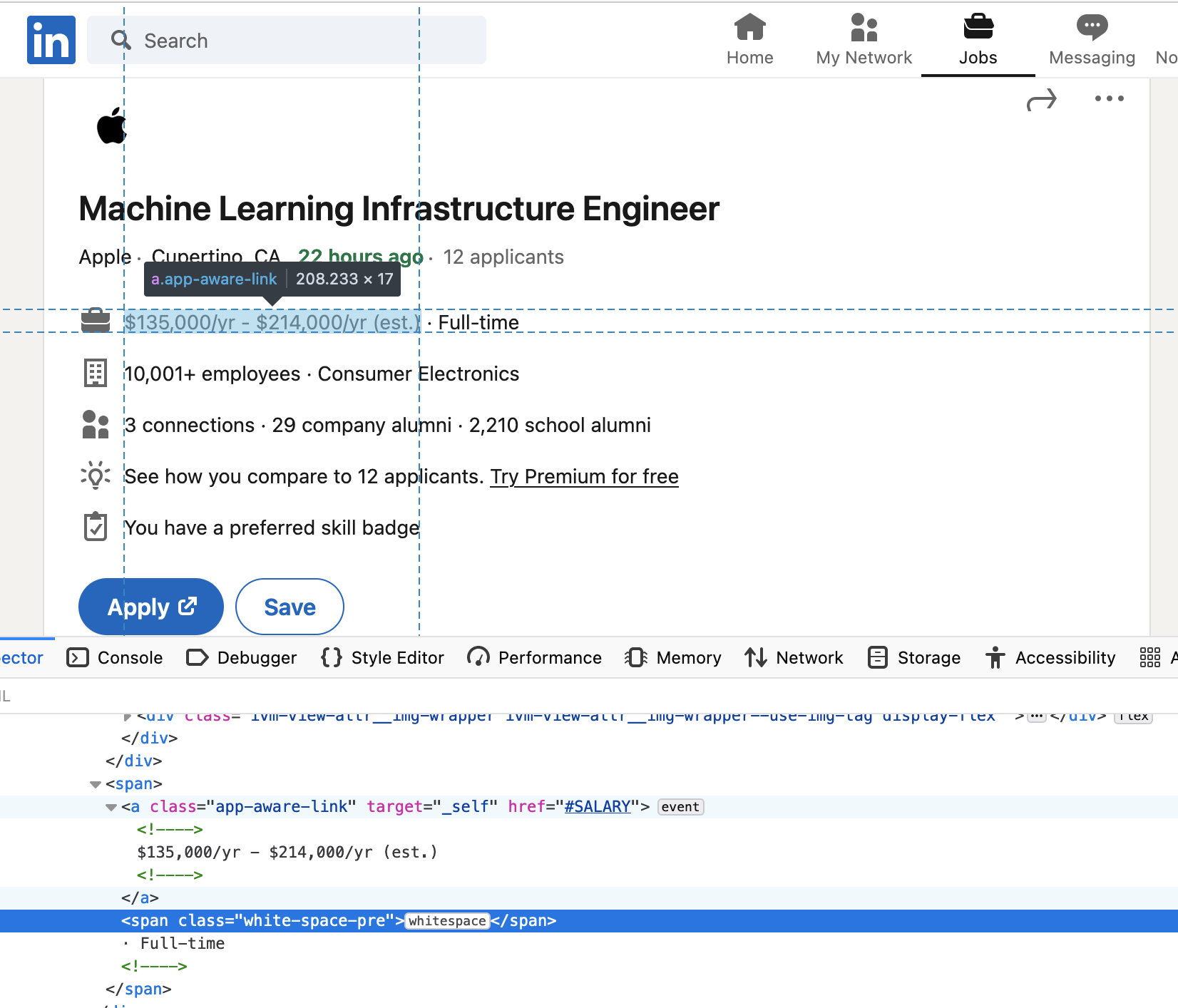
Task: Select the salary text node in markup
Action: pyautogui.click(x=287, y=852)
